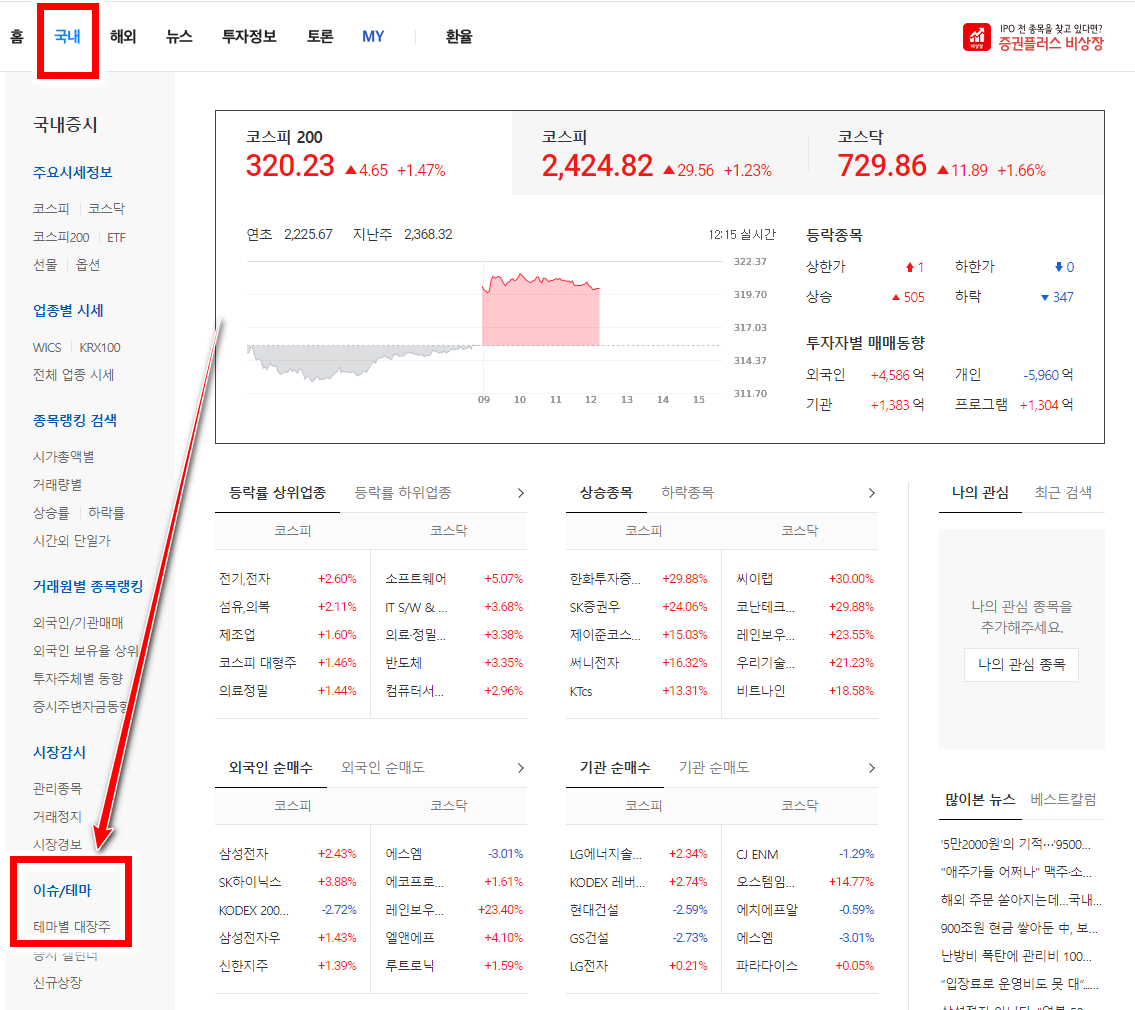1135x1010 pixels.
Task: Open 거래량별 sidebar link
Action: pos(57,484)
